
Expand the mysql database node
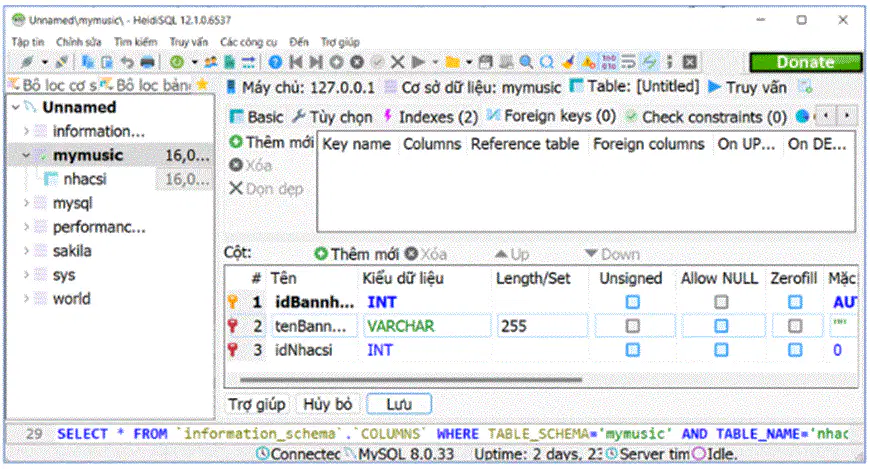point(26,203)
